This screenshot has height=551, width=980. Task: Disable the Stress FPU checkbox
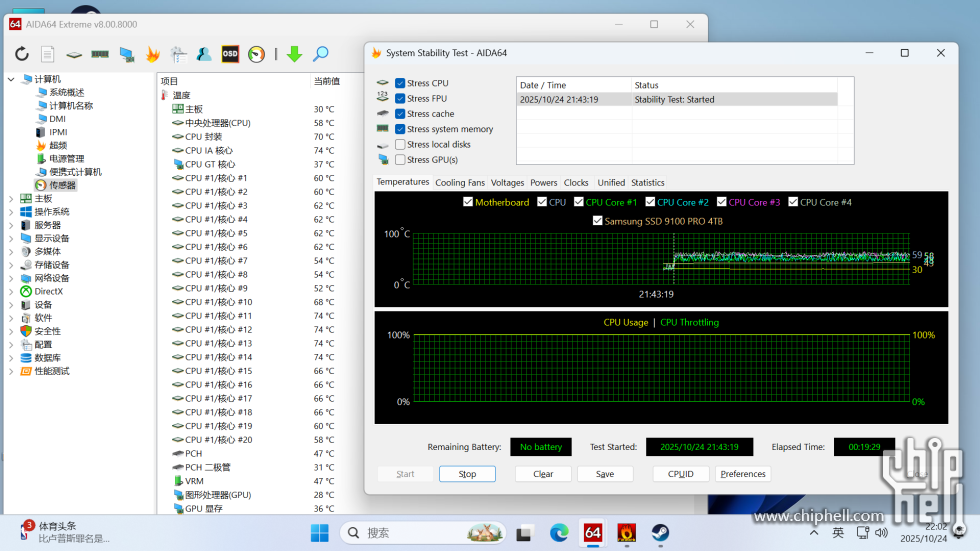400,99
